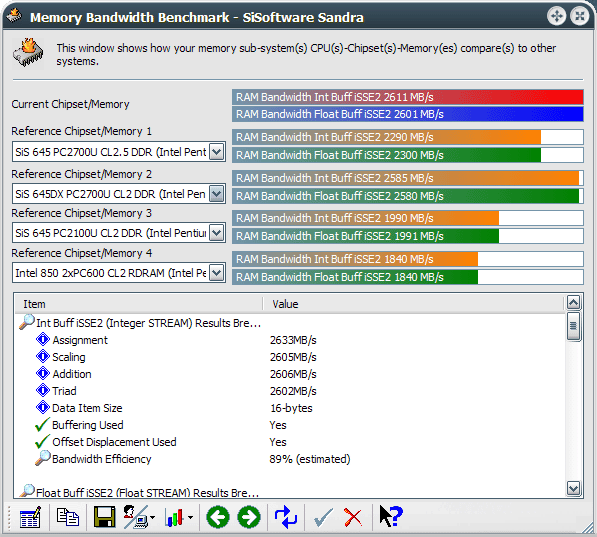The image size is (597, 537).
Task: Click the Item column header
Action: pyautogui.click(x=139, y=304)
